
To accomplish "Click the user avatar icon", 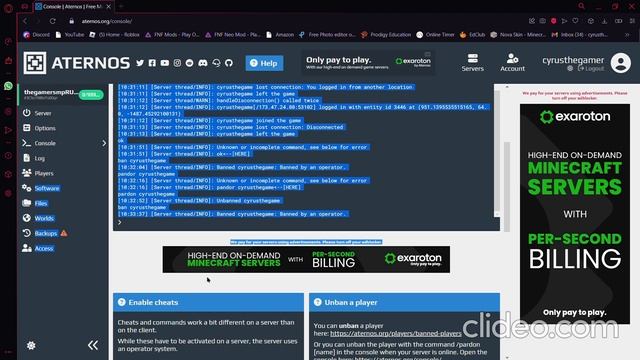I will 621,63.
